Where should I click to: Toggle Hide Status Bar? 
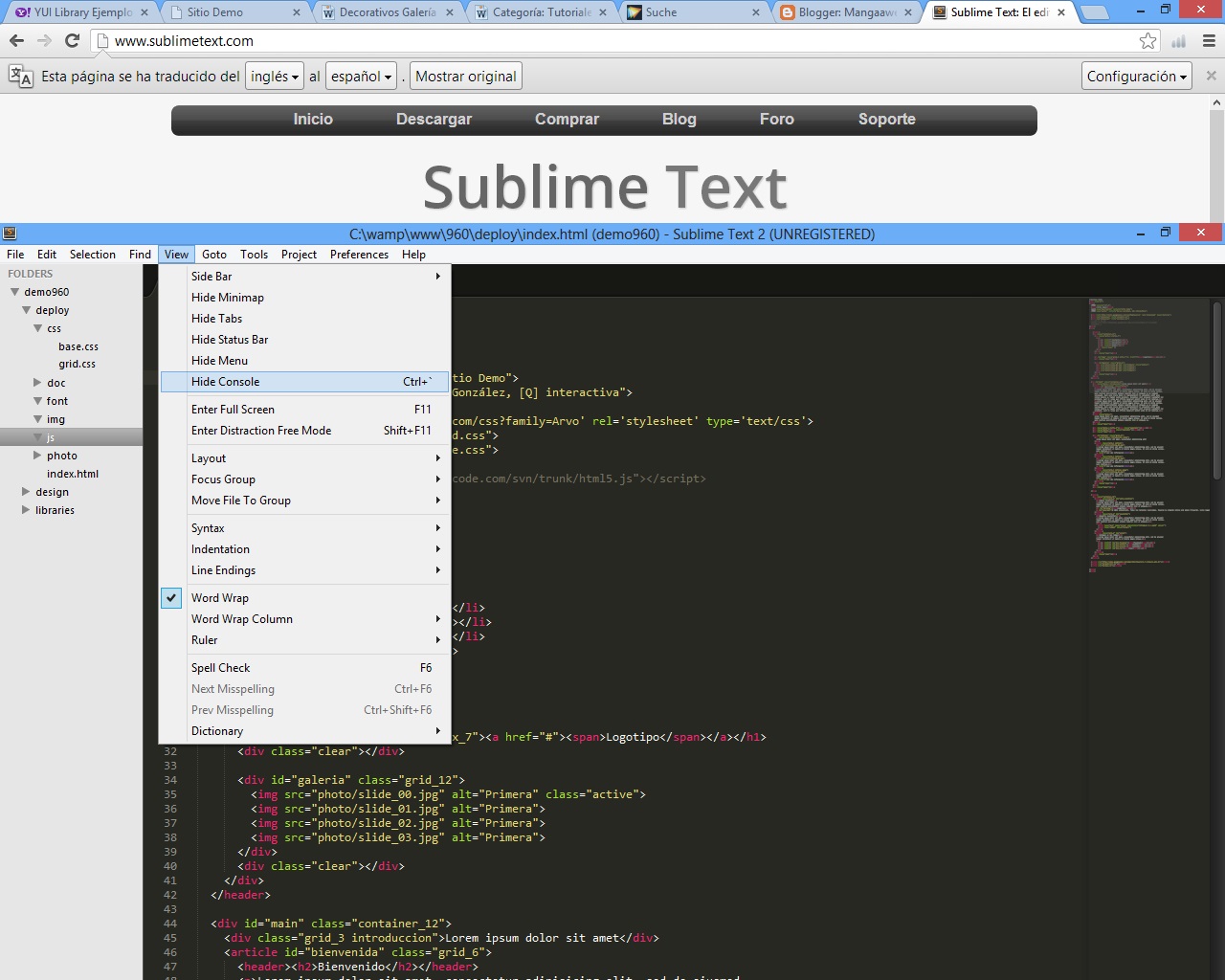tap(230, 339)
